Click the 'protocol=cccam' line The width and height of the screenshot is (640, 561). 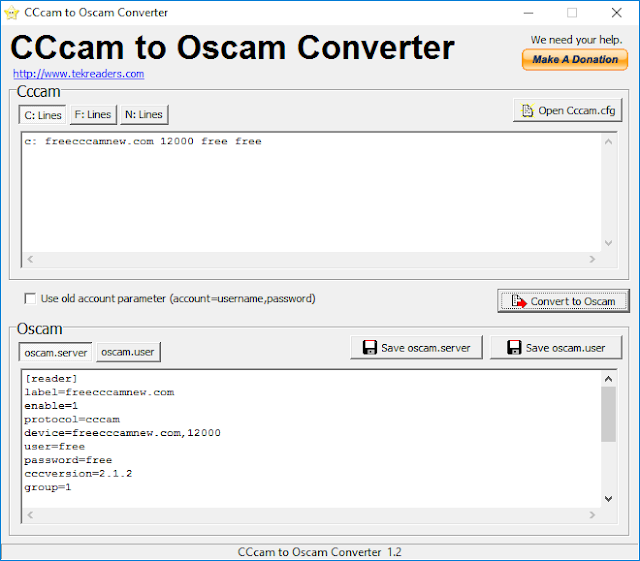coord(72,419)
